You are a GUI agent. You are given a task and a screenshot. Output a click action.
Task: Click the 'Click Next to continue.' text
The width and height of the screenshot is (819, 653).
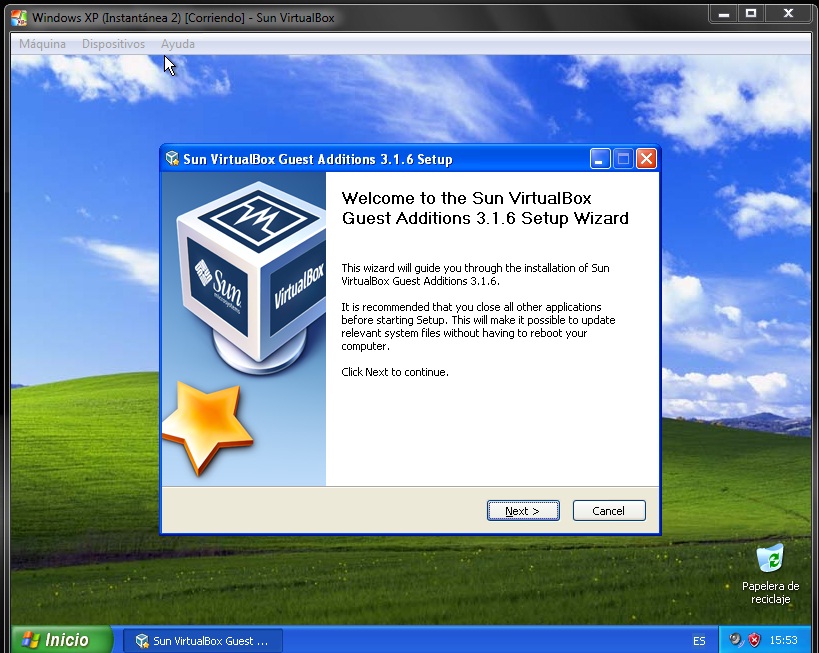[395, 372]
